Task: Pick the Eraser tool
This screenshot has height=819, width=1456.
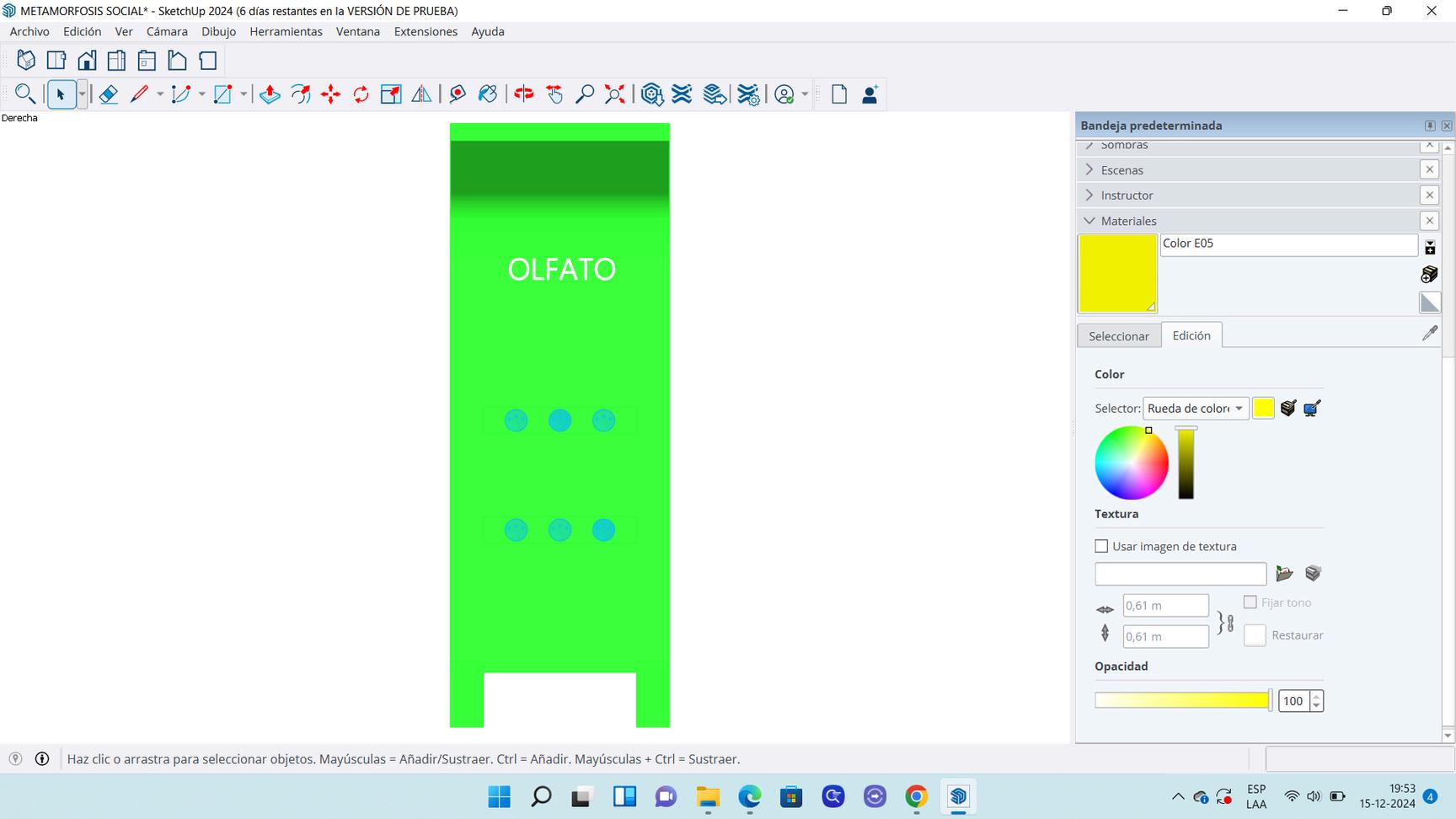Action: point(108,94)
